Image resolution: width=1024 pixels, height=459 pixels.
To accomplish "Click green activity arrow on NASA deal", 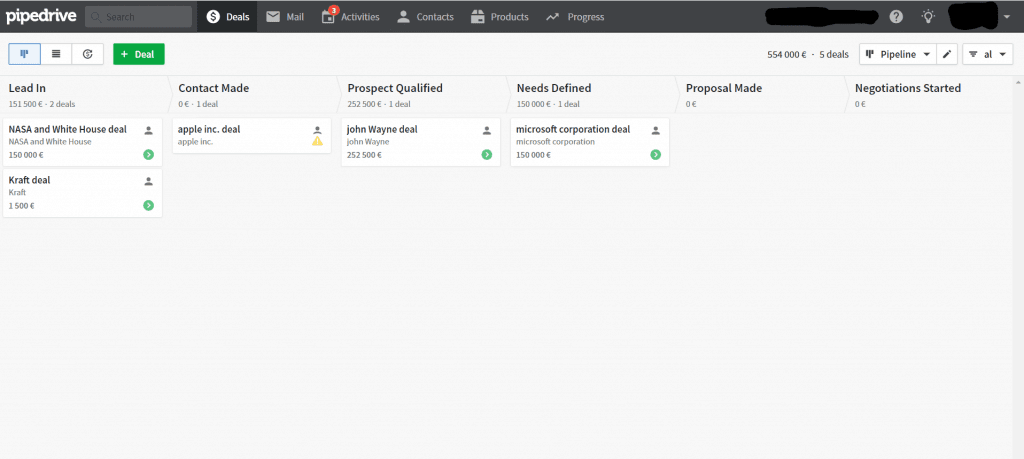I will [148, 155].
